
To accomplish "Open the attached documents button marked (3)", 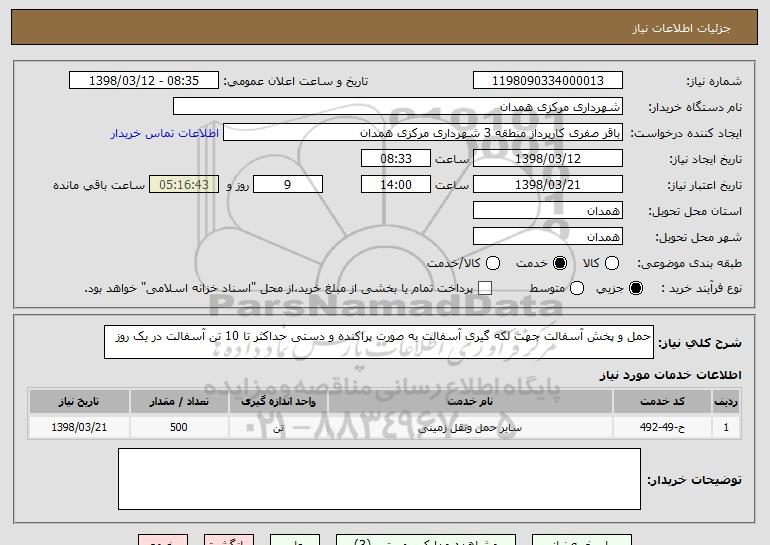I will pos(426,540).
